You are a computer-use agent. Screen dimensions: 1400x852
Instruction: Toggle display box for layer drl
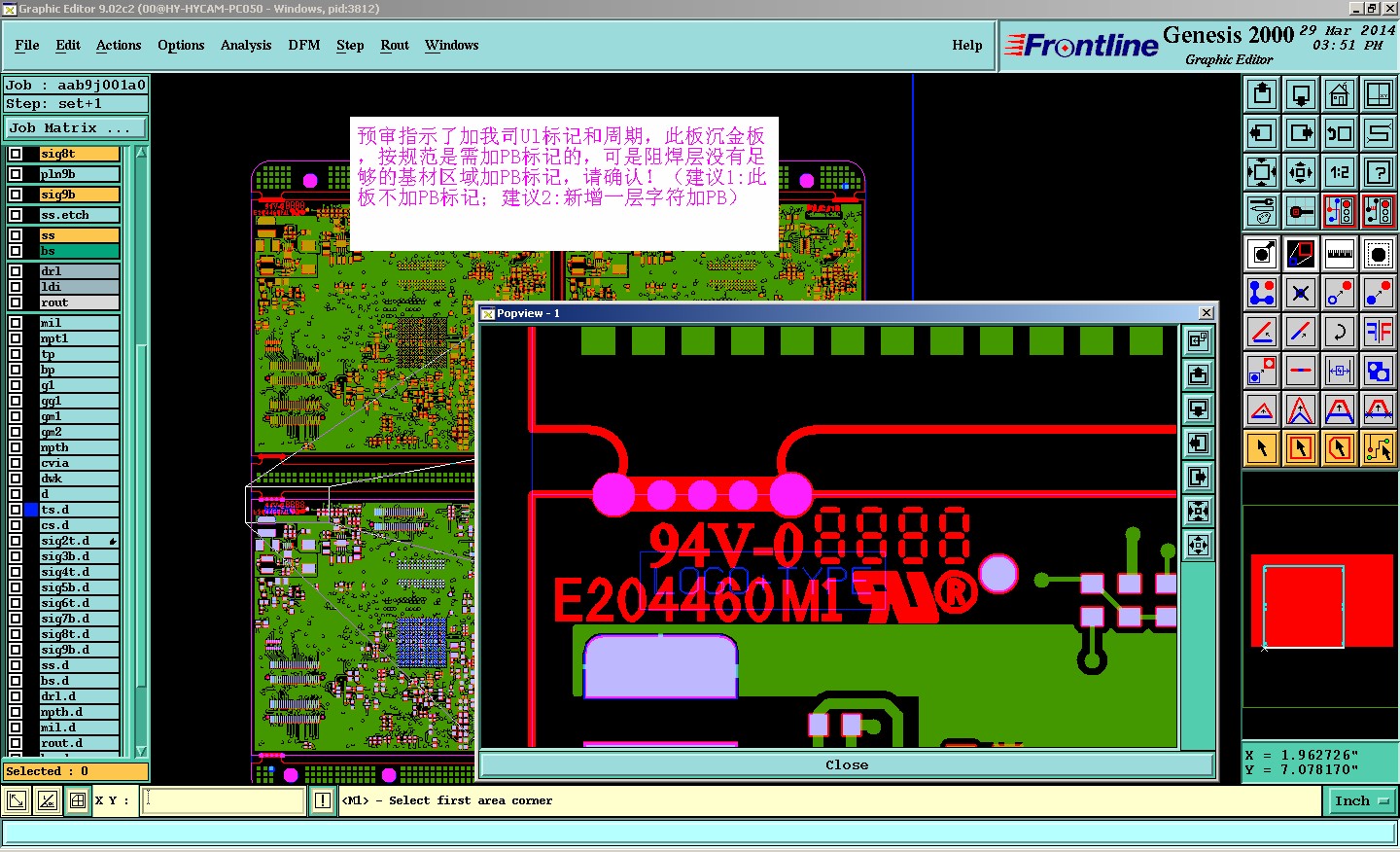tap(16, 271)
